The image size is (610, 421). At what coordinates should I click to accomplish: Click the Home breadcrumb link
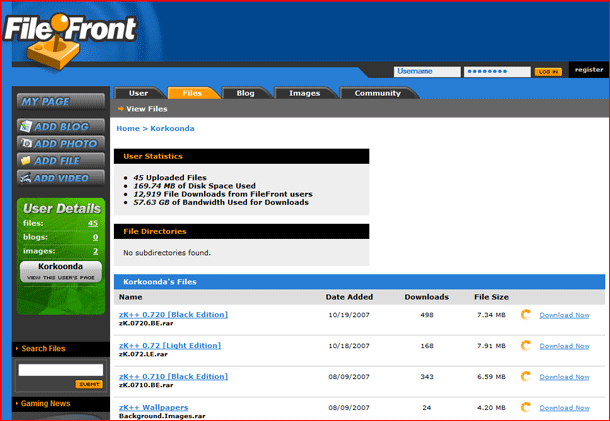pos(128,128)
